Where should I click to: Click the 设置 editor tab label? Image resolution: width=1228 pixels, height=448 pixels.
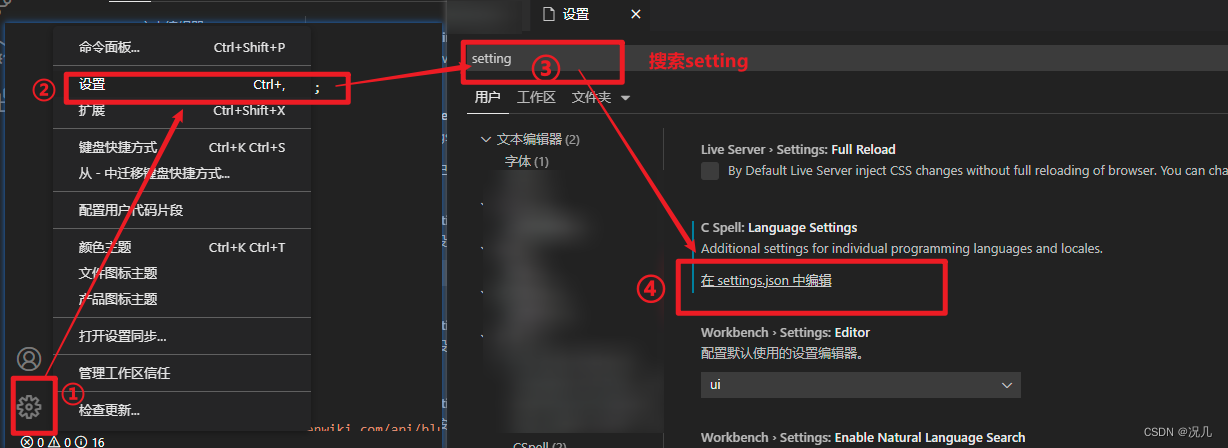pos(576,14)
